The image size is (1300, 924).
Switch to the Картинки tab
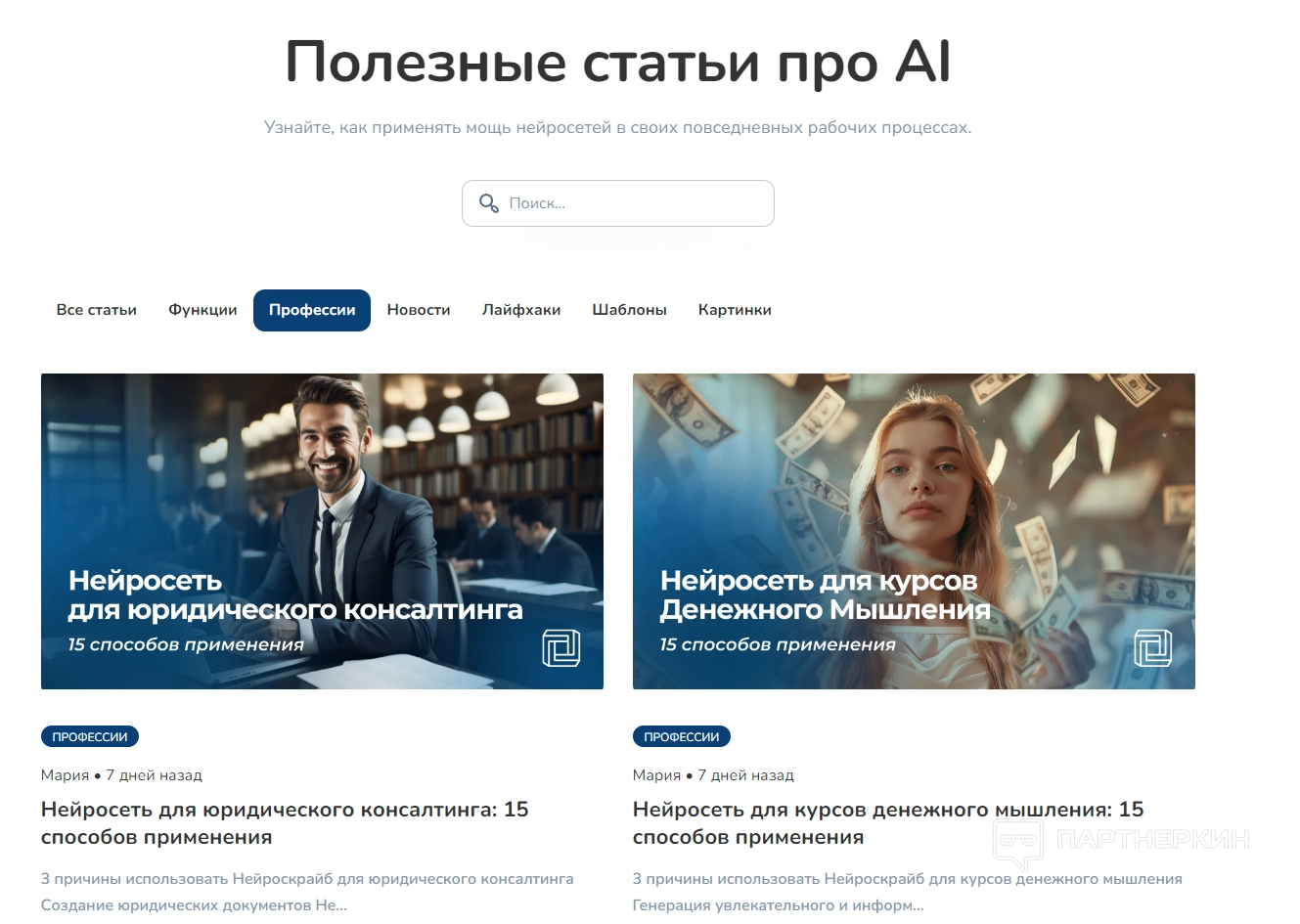coord(735,310)
